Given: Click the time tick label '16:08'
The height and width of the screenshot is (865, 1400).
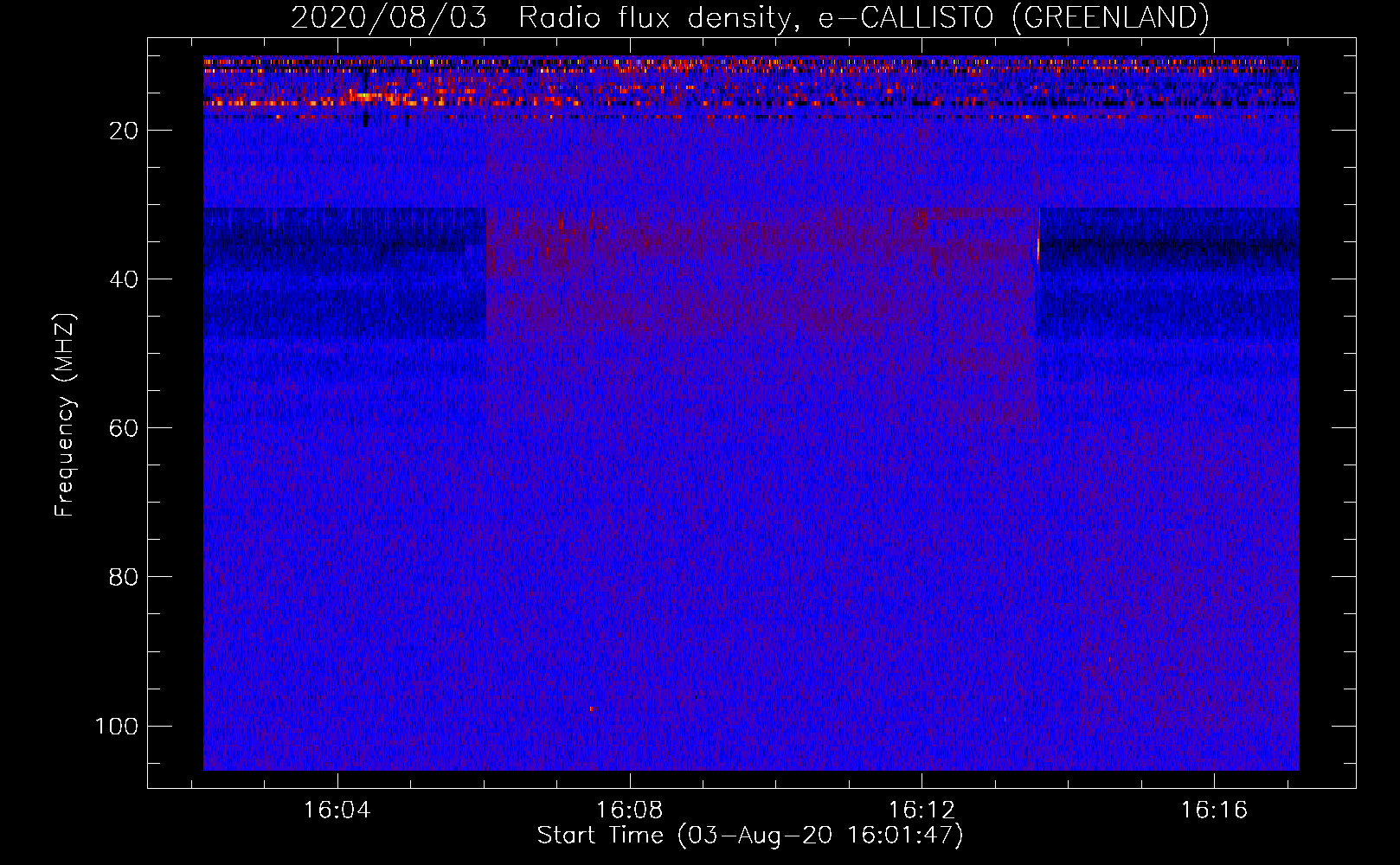Looking at the screenshot, I should (x=630, y=811).
